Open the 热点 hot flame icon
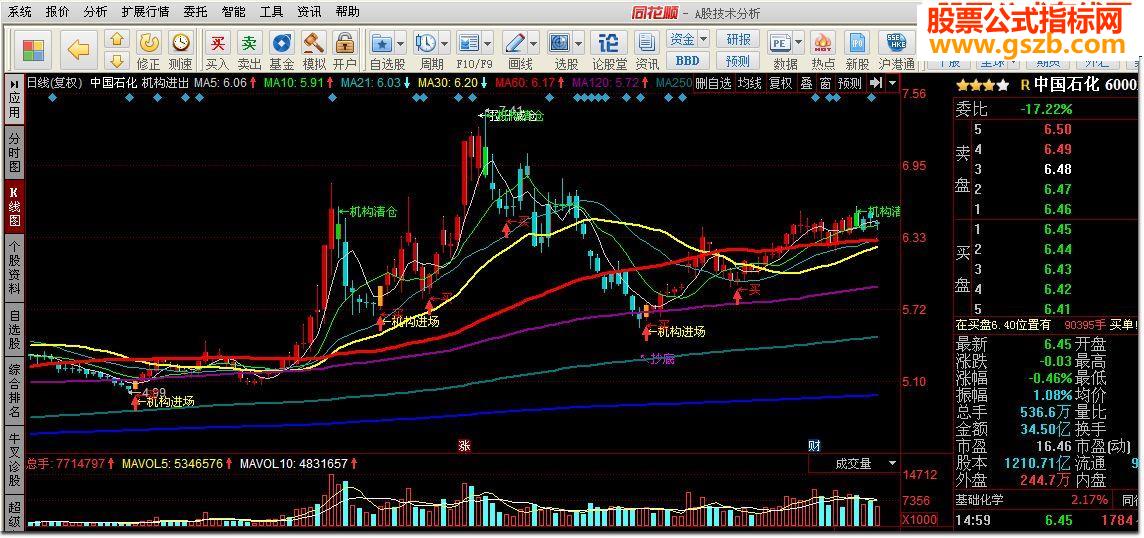 point(824,42)
